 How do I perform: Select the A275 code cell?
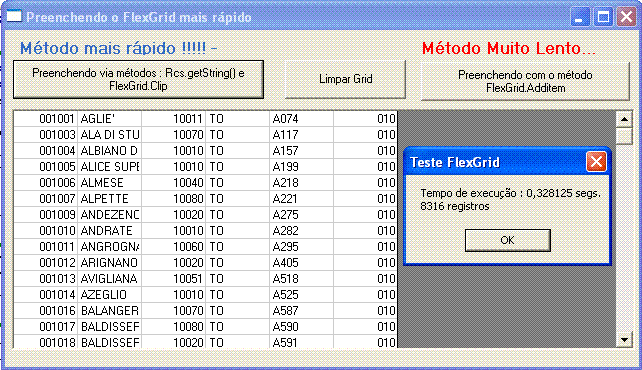pos(301,214)
